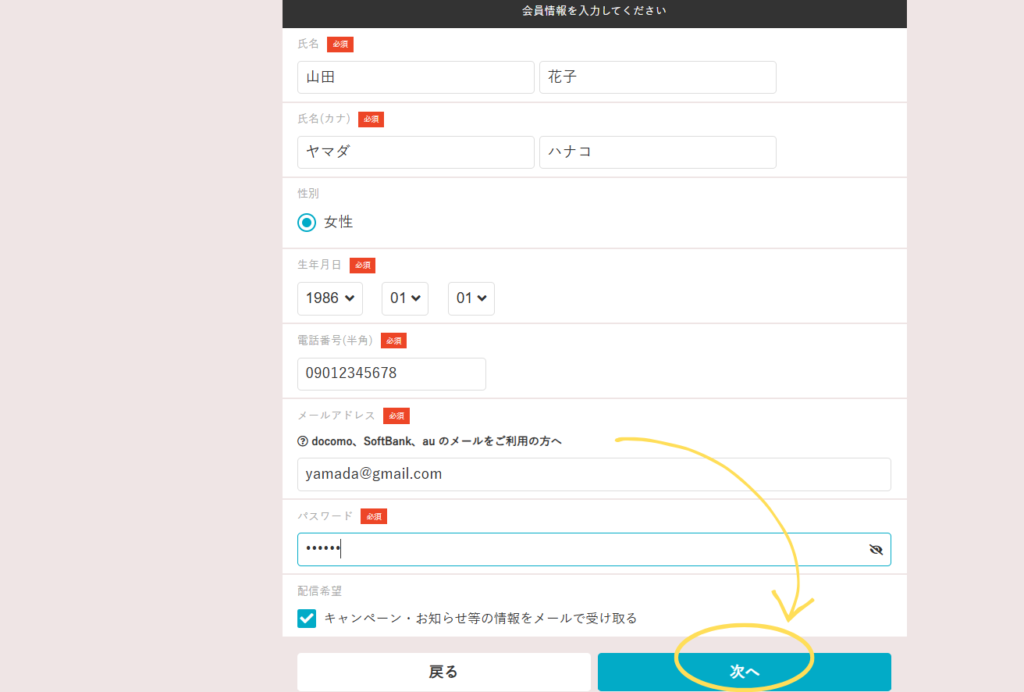Viewport: 1024px width, 692px height.
Task: Toggle password visibility eye icon
Action: click(x=876, y=550)
